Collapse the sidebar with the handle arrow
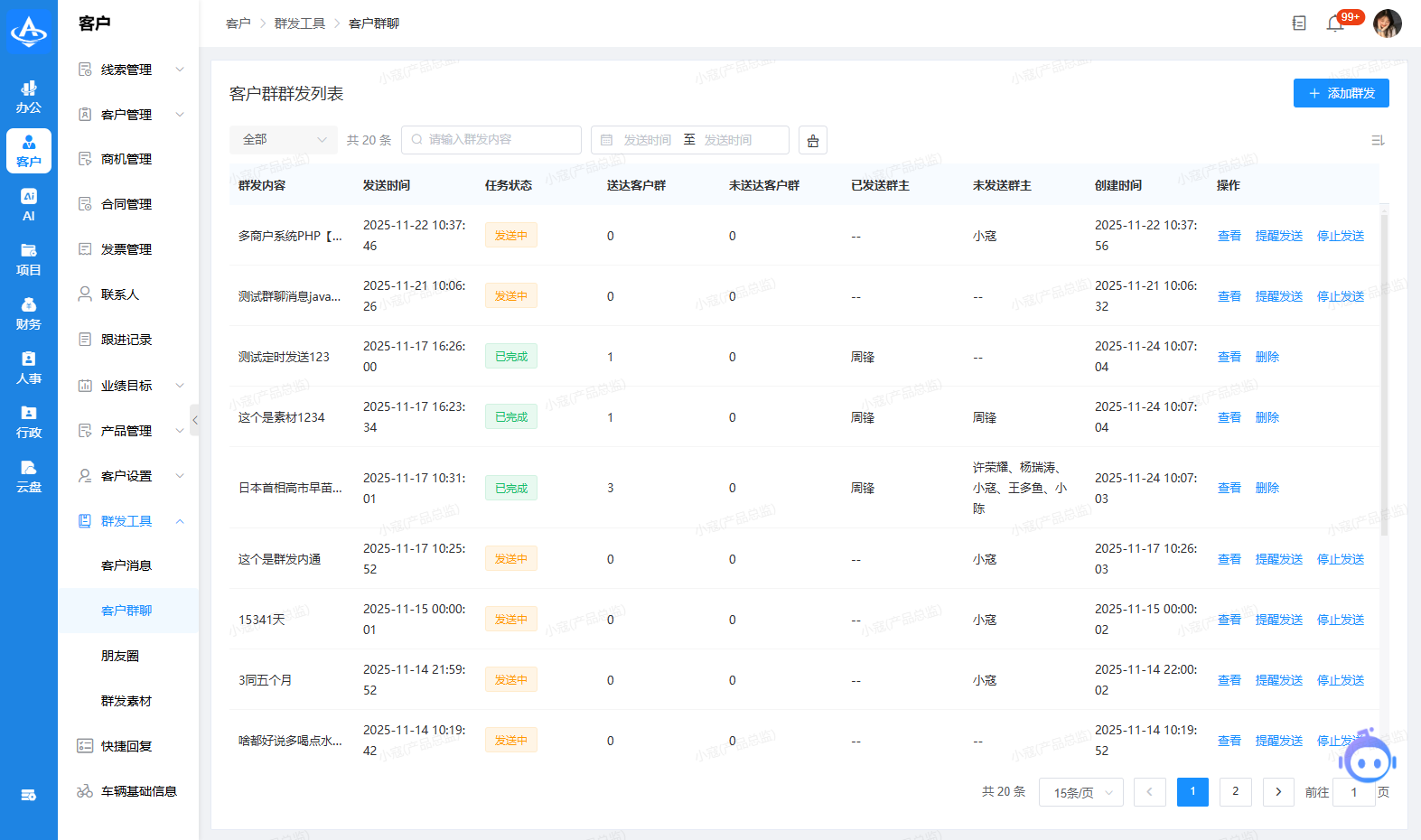Viewport: 1421px width, 840px height. [194, 420]
